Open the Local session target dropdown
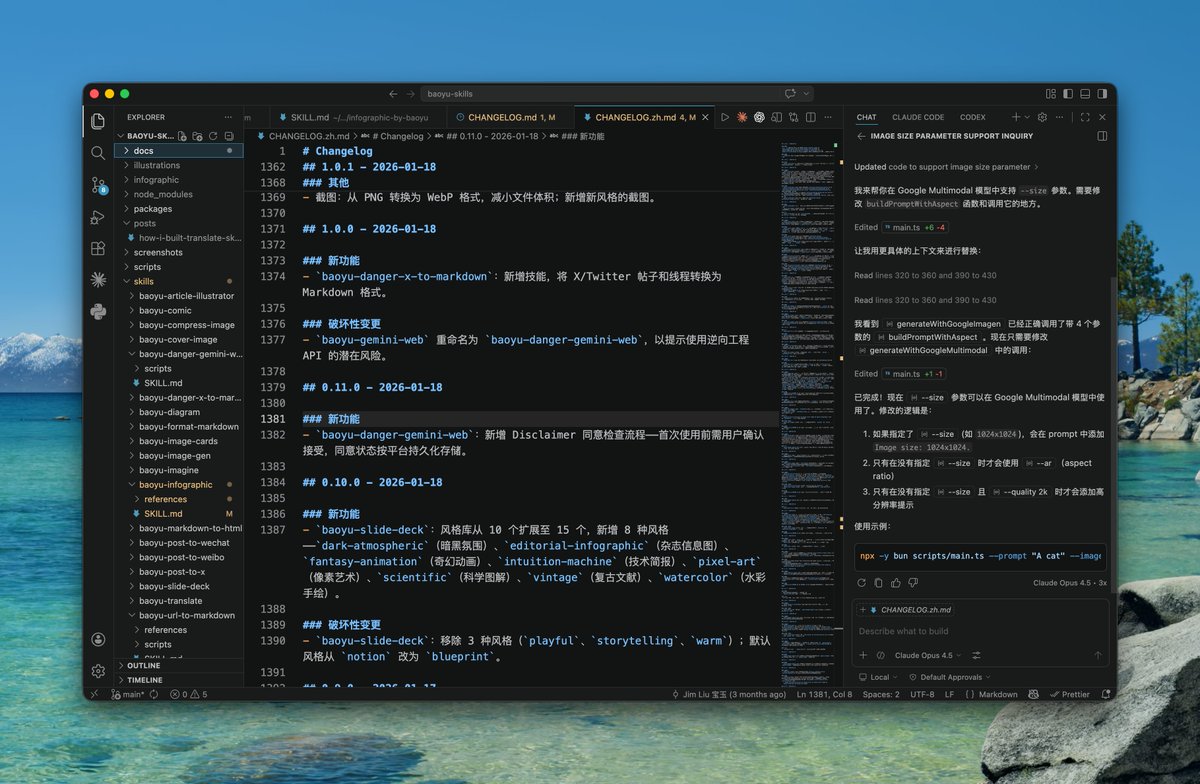Image resolution: width=1200 pixels, height=784 pixels. point(878,677)
